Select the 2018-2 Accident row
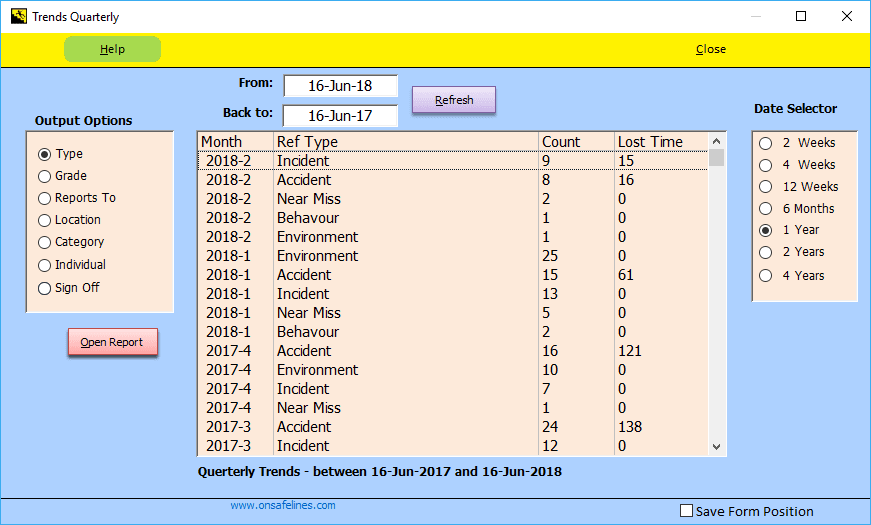The height and width of the screenshot is (525, 871). tap(453, 180)
